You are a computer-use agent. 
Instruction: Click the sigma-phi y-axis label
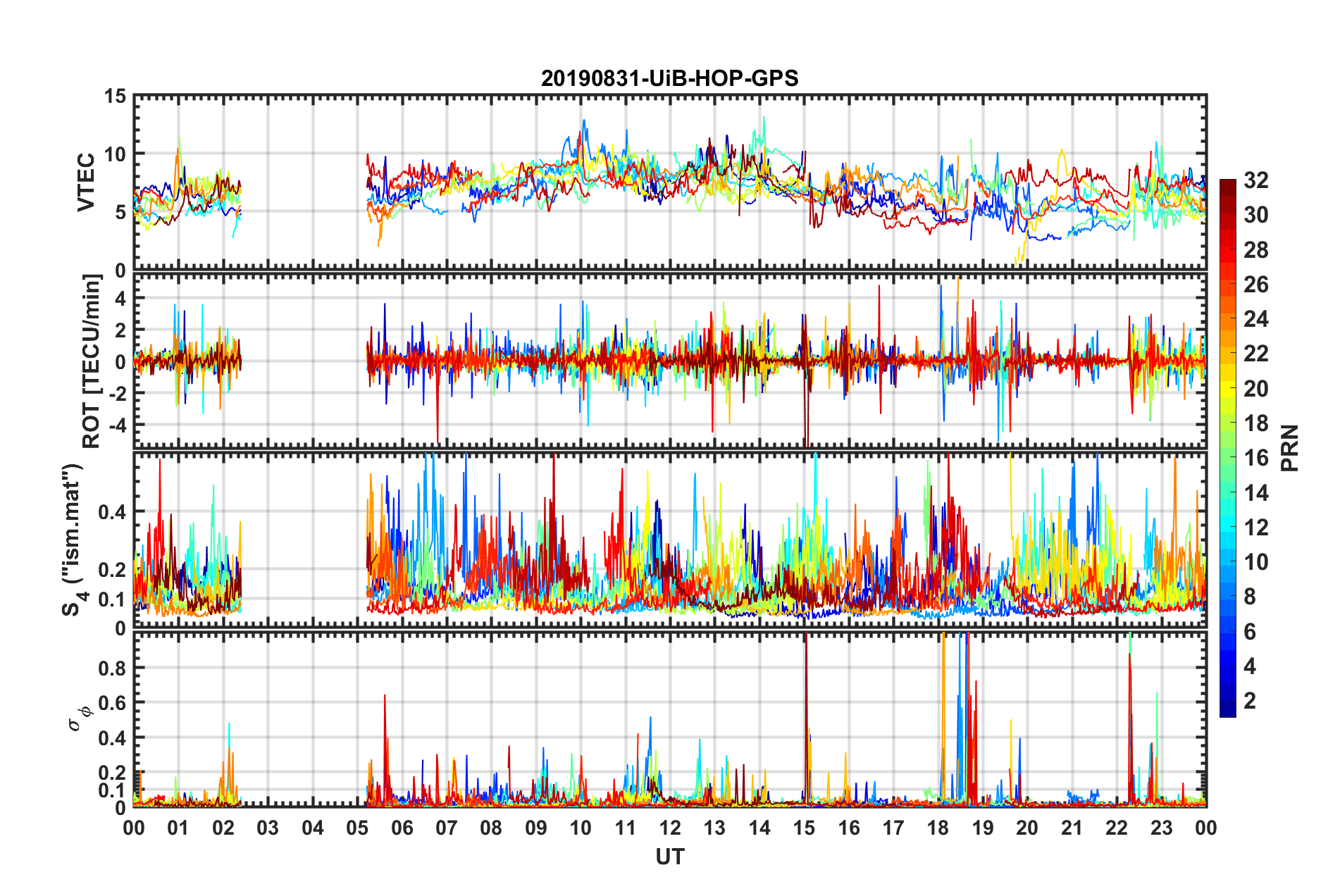(x=82, y=719)
